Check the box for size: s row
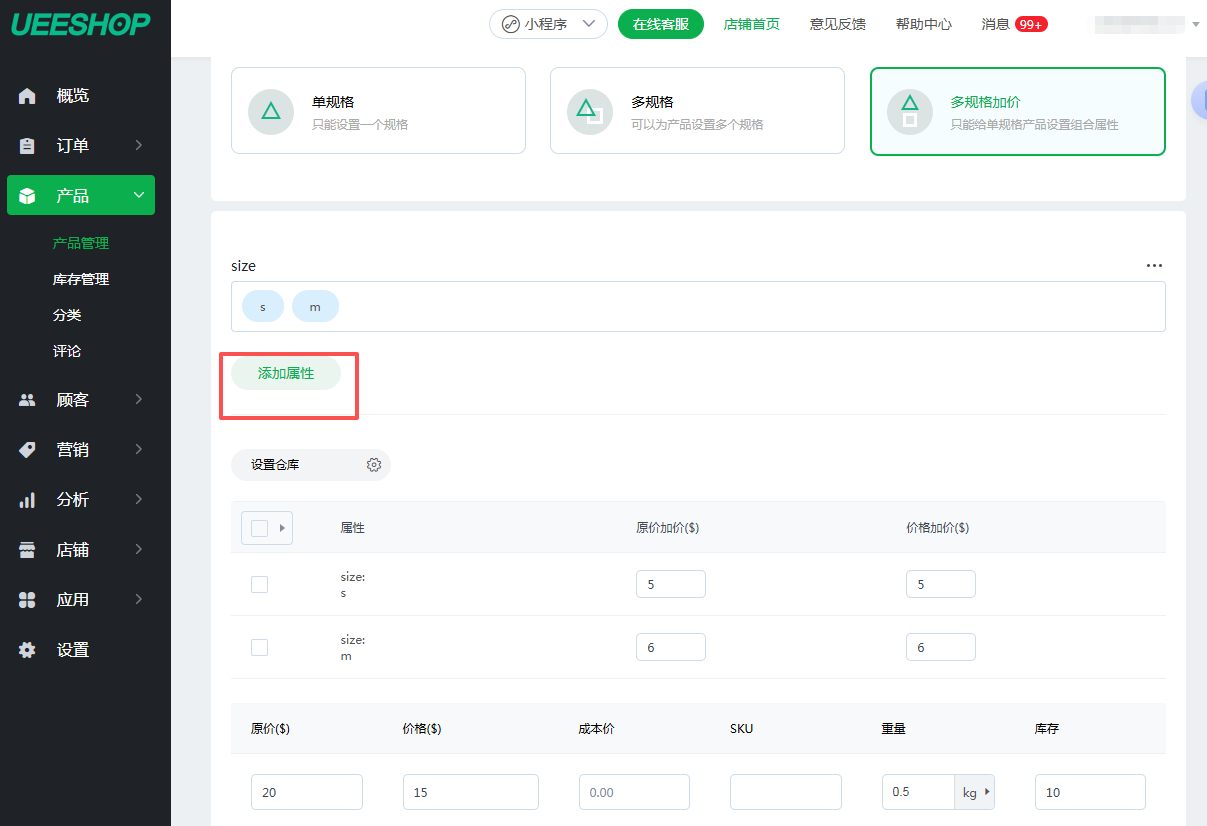Screen dimensions: 1207x826 (x=259, y=584)
